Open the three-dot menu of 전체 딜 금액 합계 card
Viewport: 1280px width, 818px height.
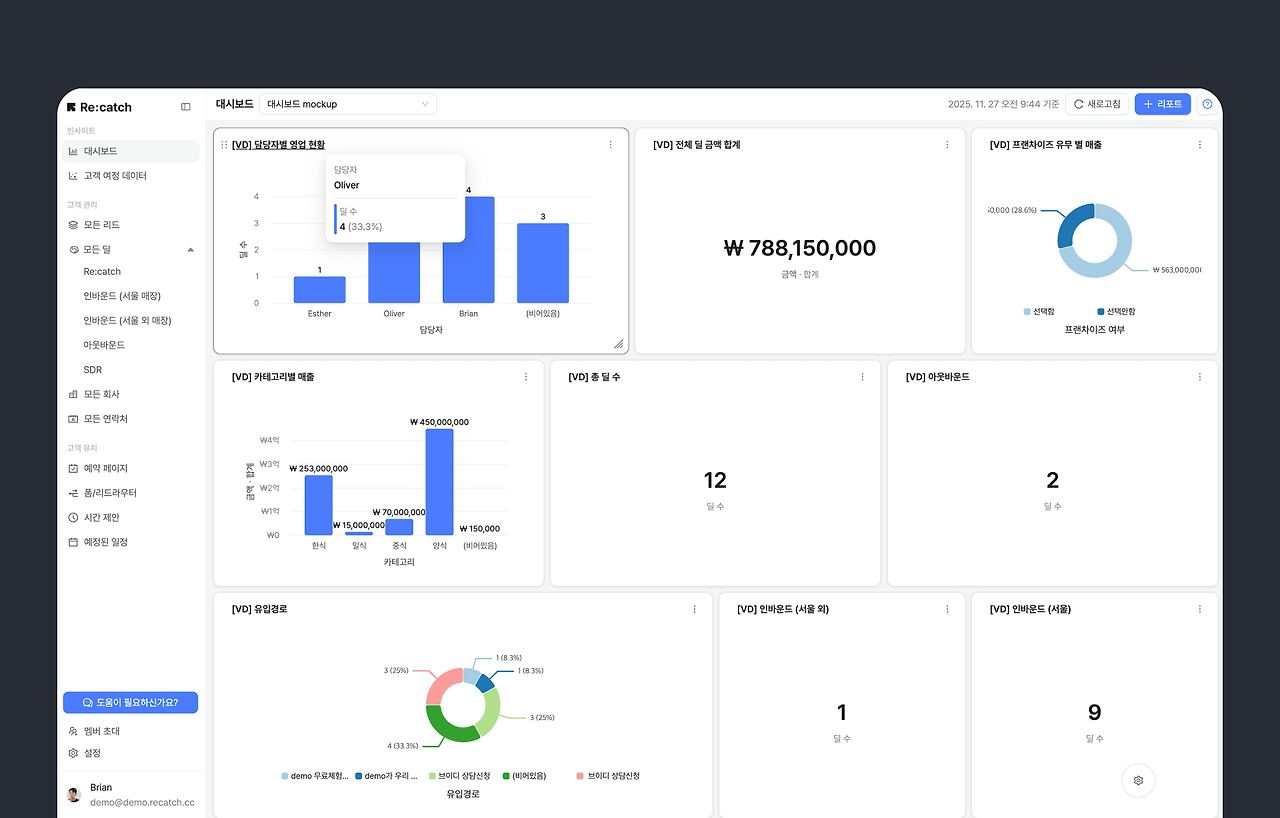pos(947,145)
